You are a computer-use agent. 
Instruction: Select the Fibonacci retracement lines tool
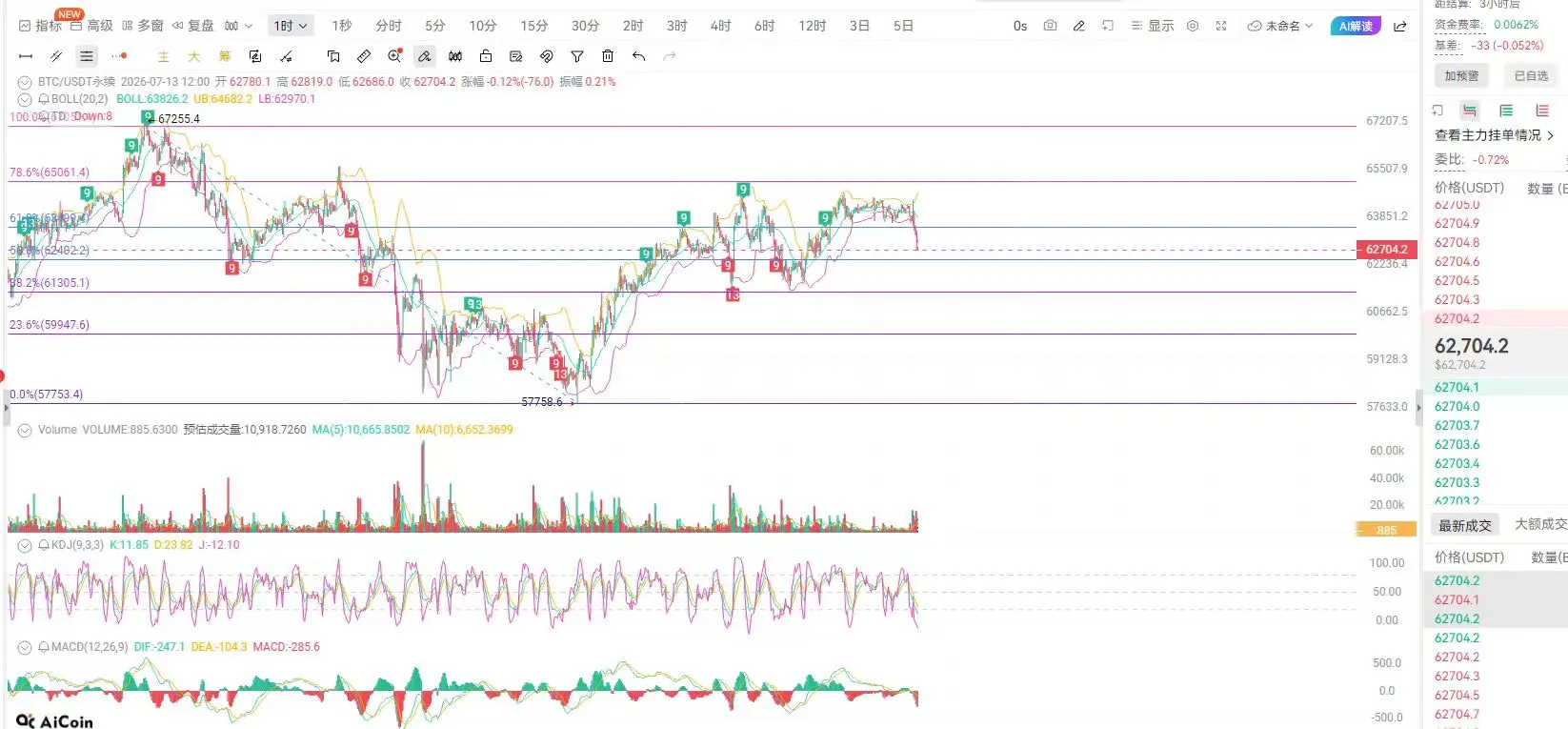[x=87, y=56]
